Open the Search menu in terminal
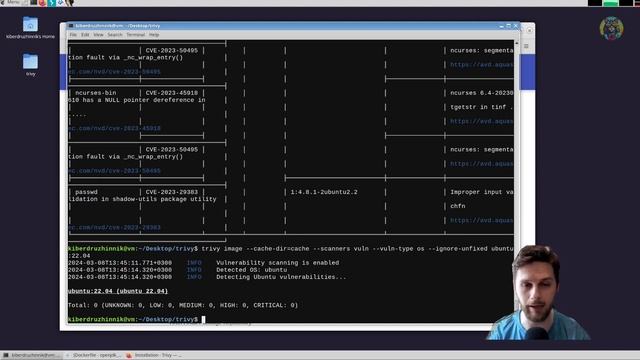The width and height of the screenshot is (640, 360). point(115,35)
